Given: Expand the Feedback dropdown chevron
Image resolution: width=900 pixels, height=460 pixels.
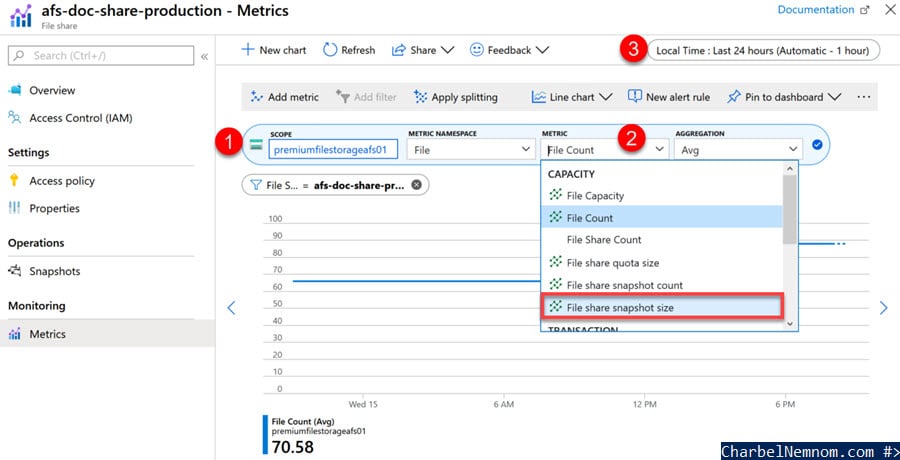Looking at the screenshot, I should [542, 51].
